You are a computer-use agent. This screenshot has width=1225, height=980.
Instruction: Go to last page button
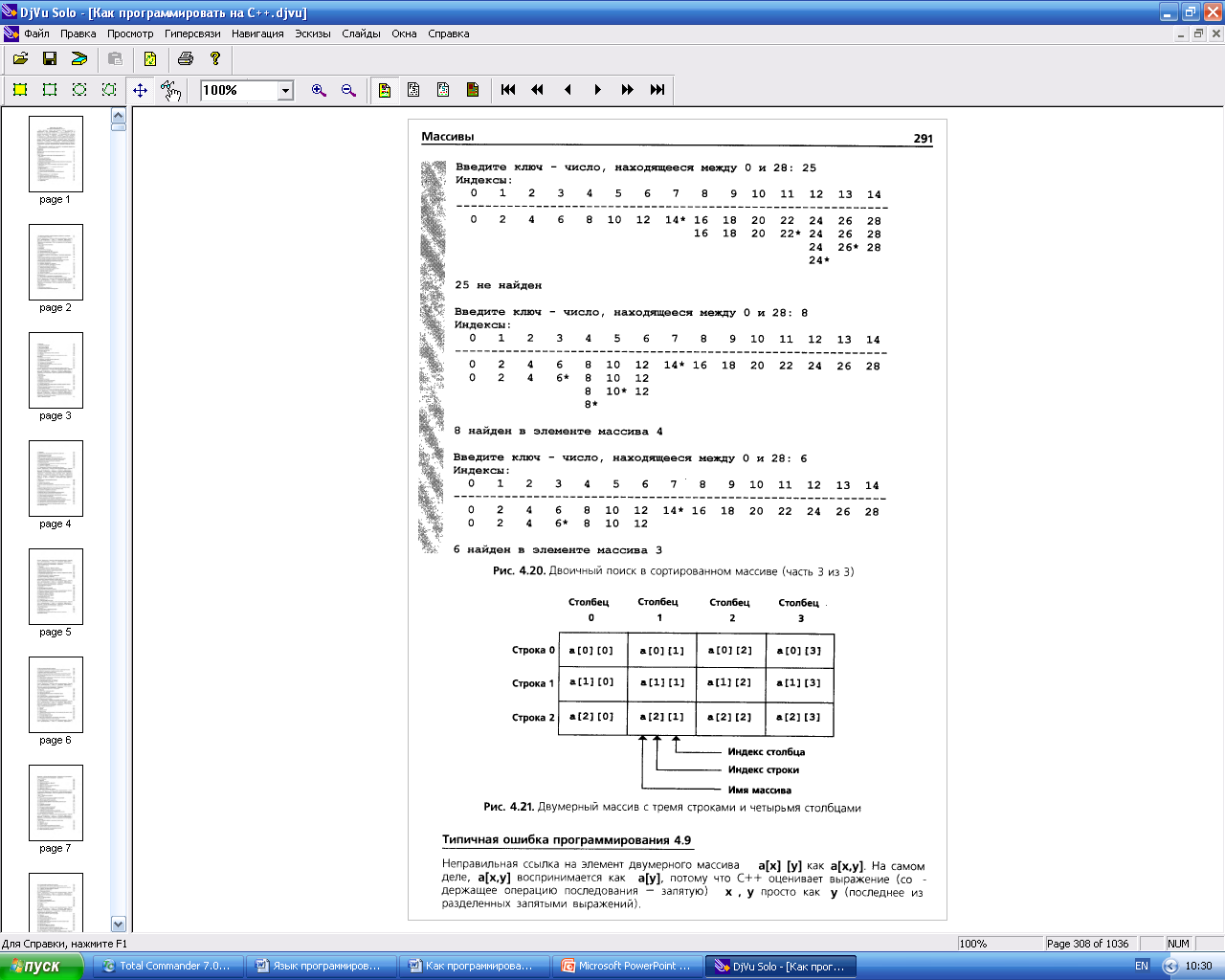click(657, 90)
